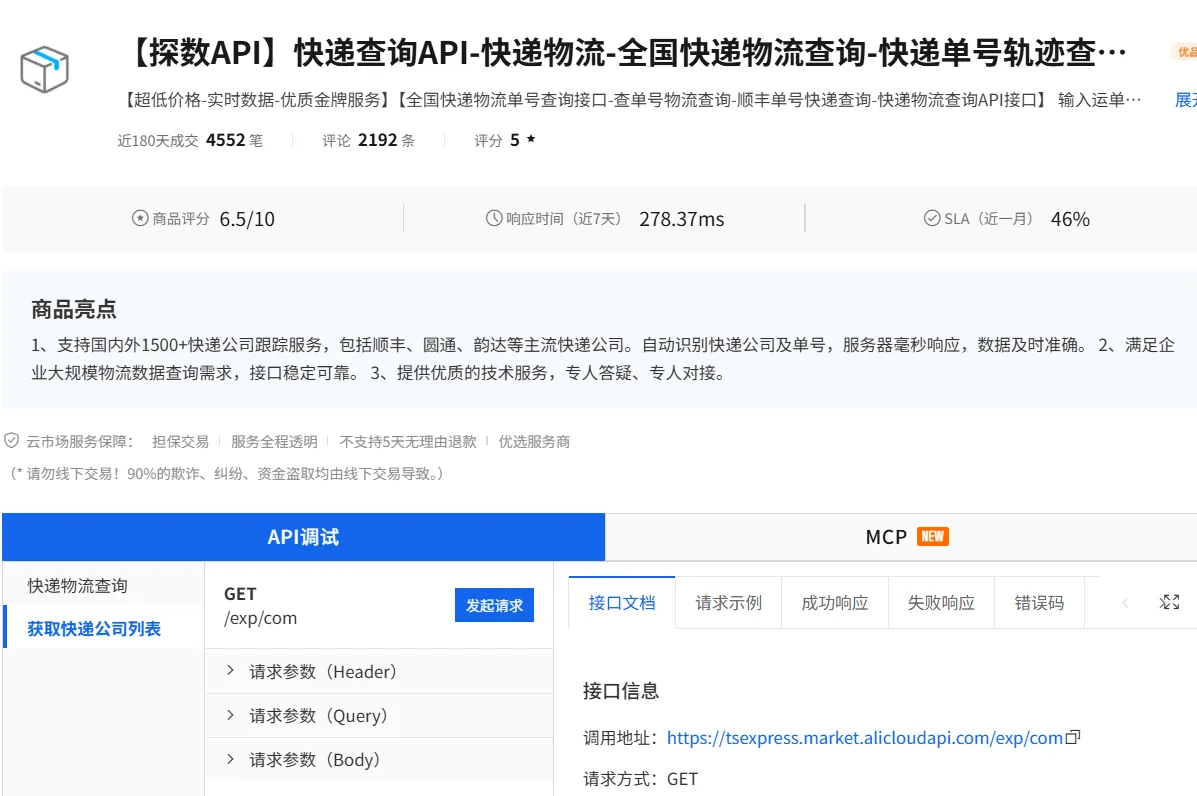Click the package box product icon
The height and width of the screenshot is (796, 1197).
click(x=44, y=69)
